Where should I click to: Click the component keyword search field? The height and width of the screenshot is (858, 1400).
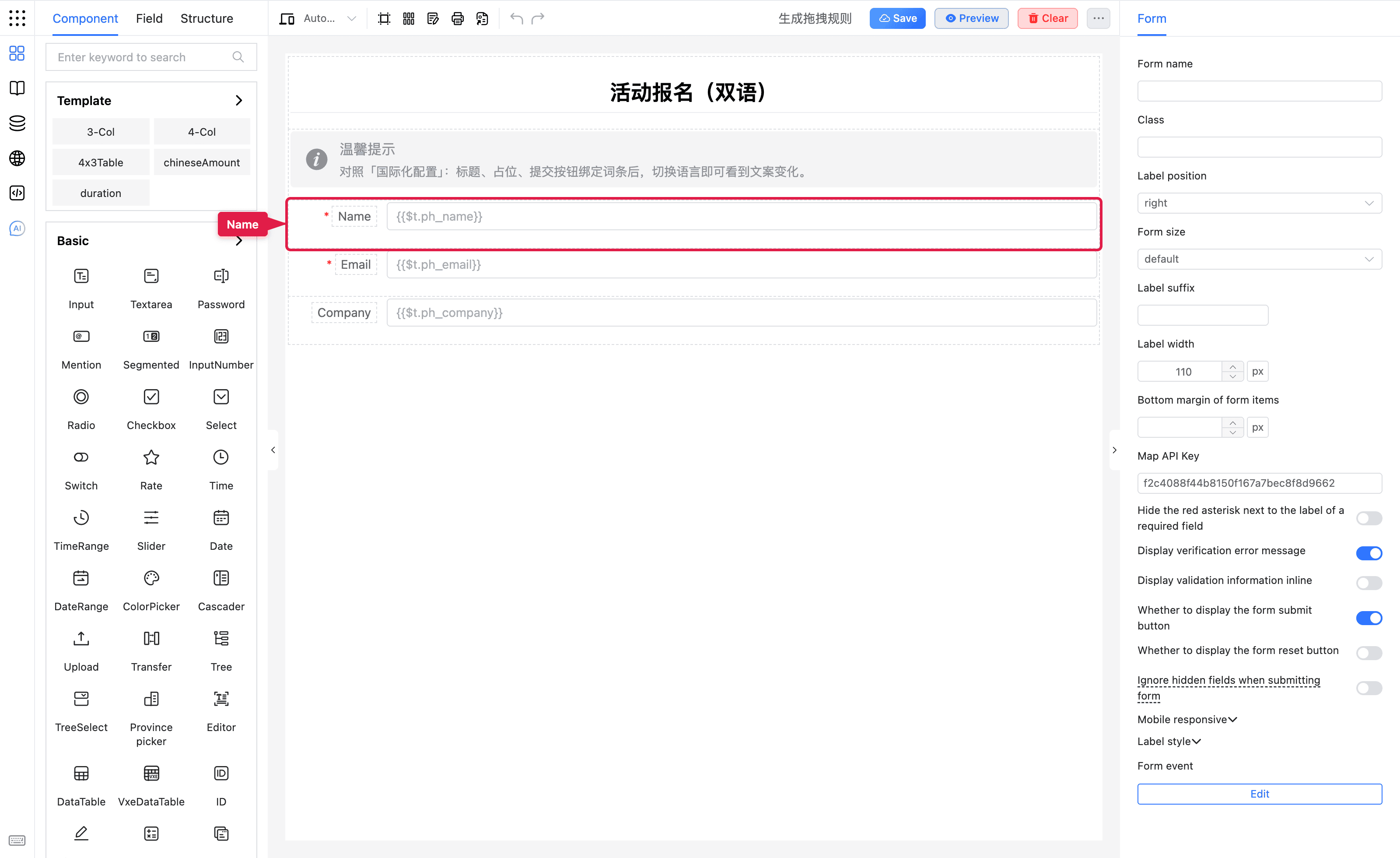click(x=151, y=57)
